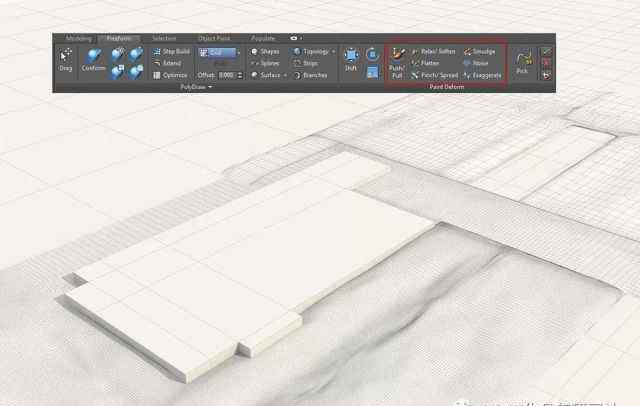
Task: Switch to the Populate ribbon tab
Action: [x=263, y=38]
